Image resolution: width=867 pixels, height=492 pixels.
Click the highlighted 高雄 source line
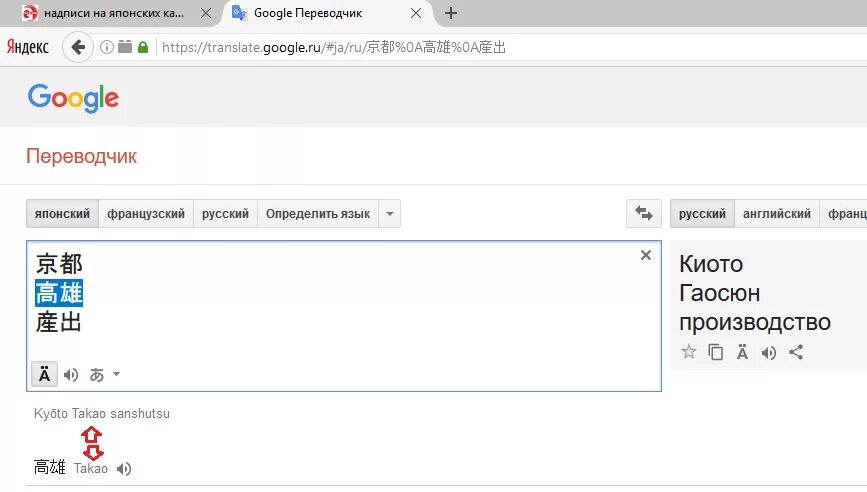59,293
